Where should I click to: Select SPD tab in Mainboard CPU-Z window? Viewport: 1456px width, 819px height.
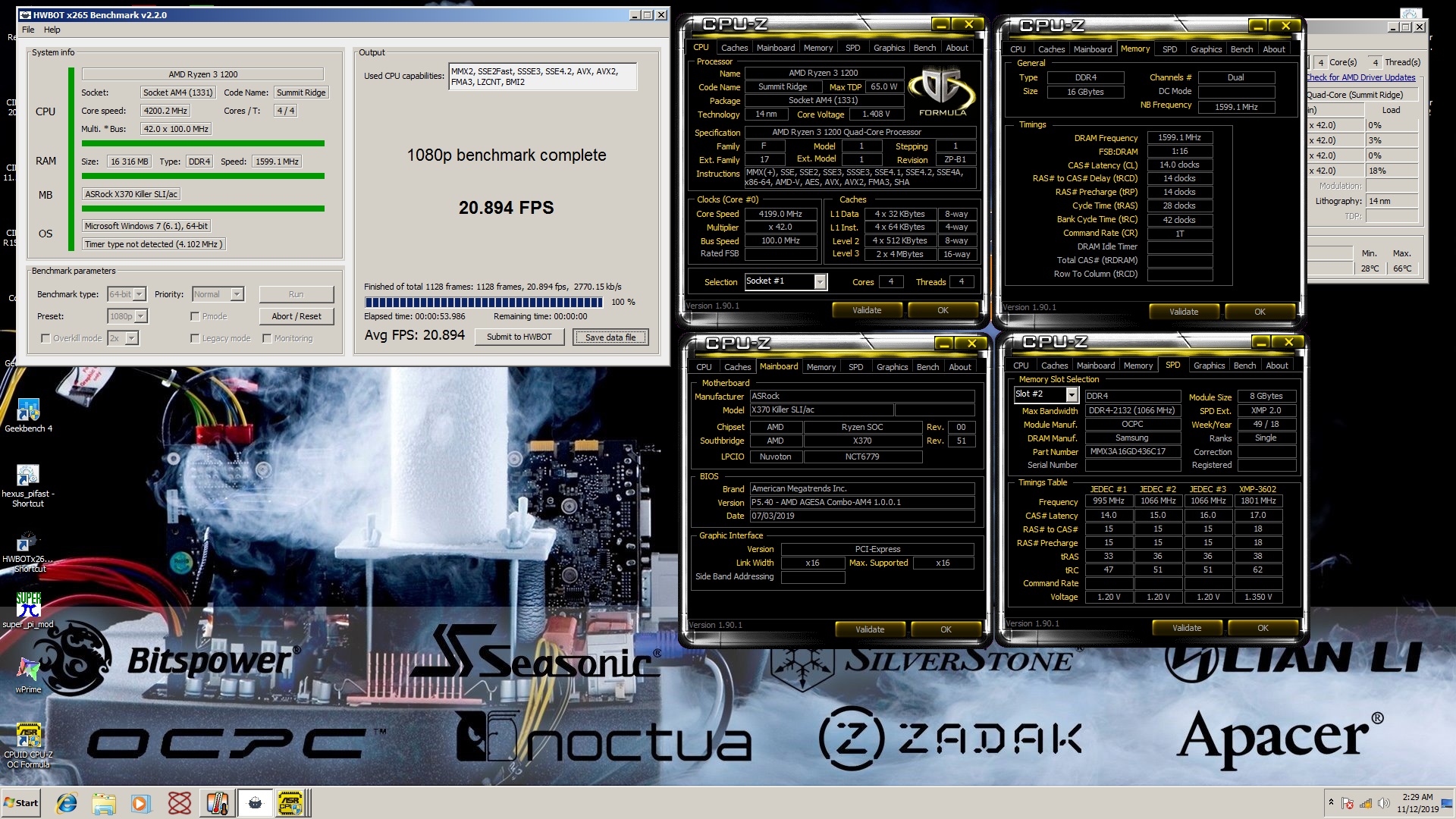[x=855, y=366]
